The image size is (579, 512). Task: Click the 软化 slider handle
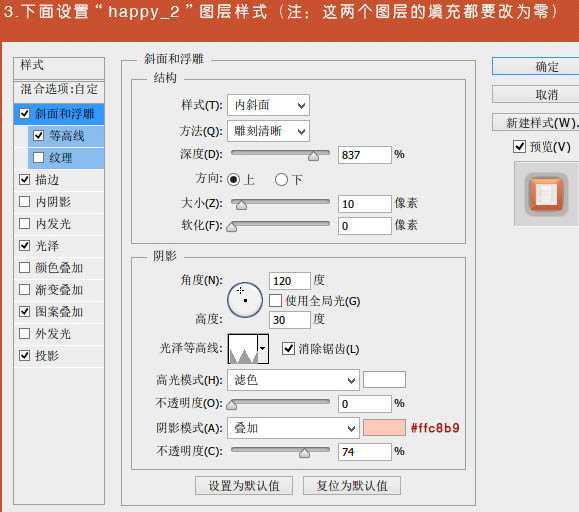(232, 227)
